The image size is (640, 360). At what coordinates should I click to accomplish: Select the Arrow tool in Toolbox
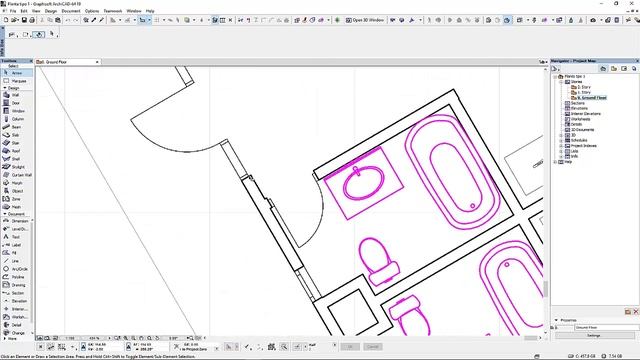tap(17, 73)
